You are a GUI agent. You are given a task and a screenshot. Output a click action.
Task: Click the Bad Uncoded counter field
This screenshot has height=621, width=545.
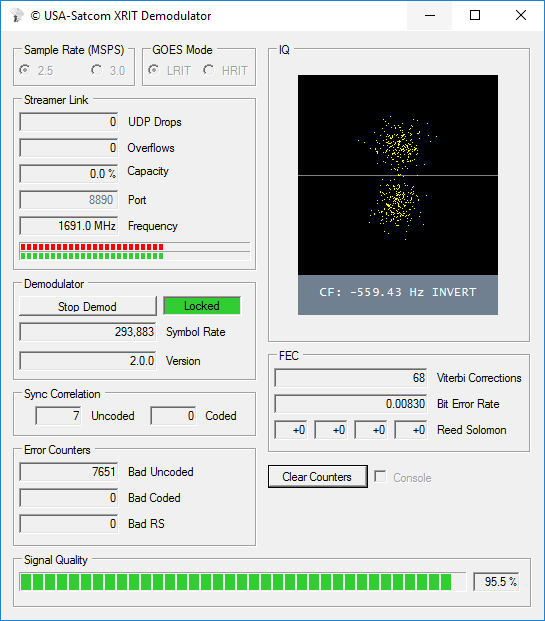click(x=69, y=472)
